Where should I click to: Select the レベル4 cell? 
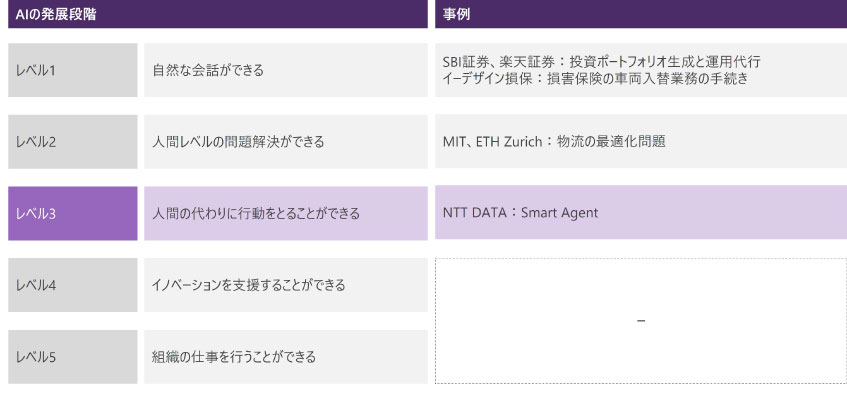(x=72, y=285)
